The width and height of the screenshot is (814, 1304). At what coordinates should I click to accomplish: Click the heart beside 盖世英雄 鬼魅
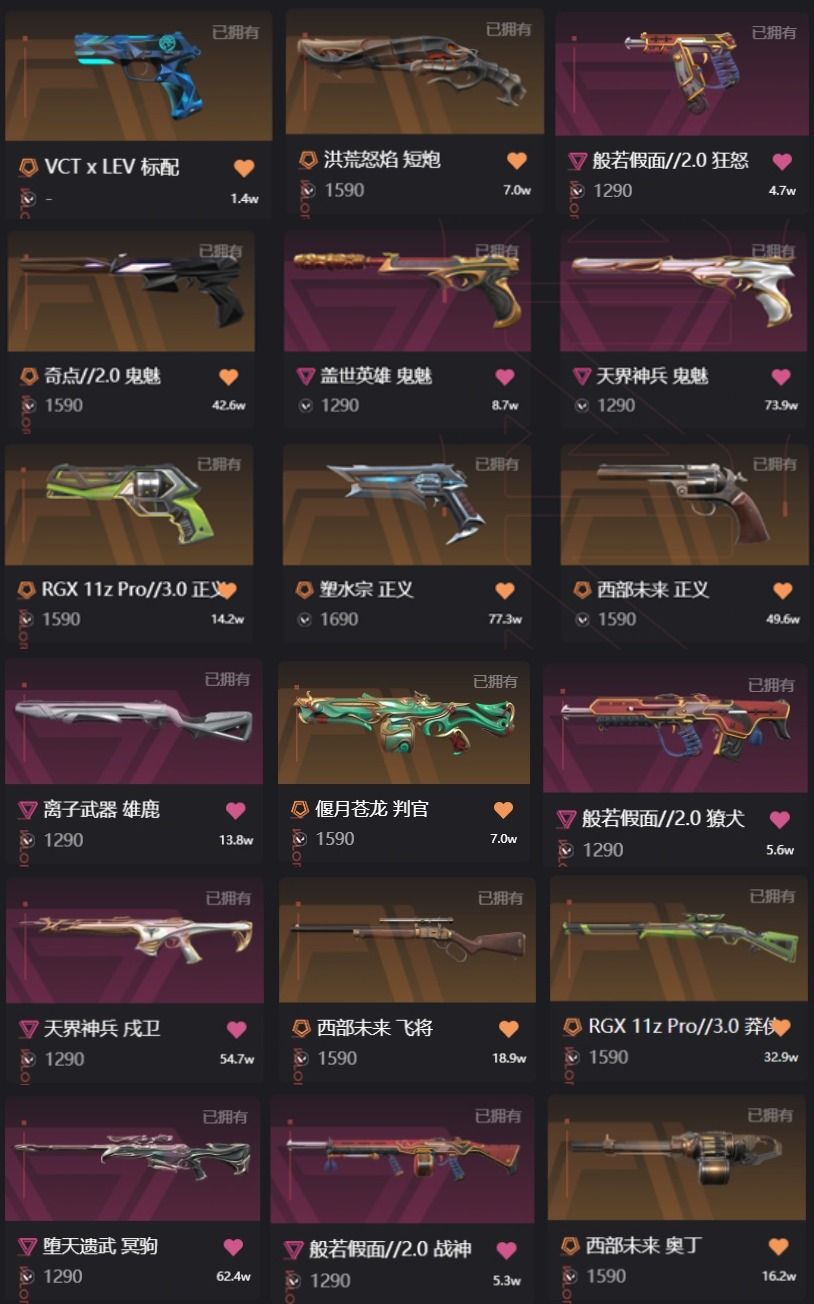pyautogui.click(x=504, y=377)
